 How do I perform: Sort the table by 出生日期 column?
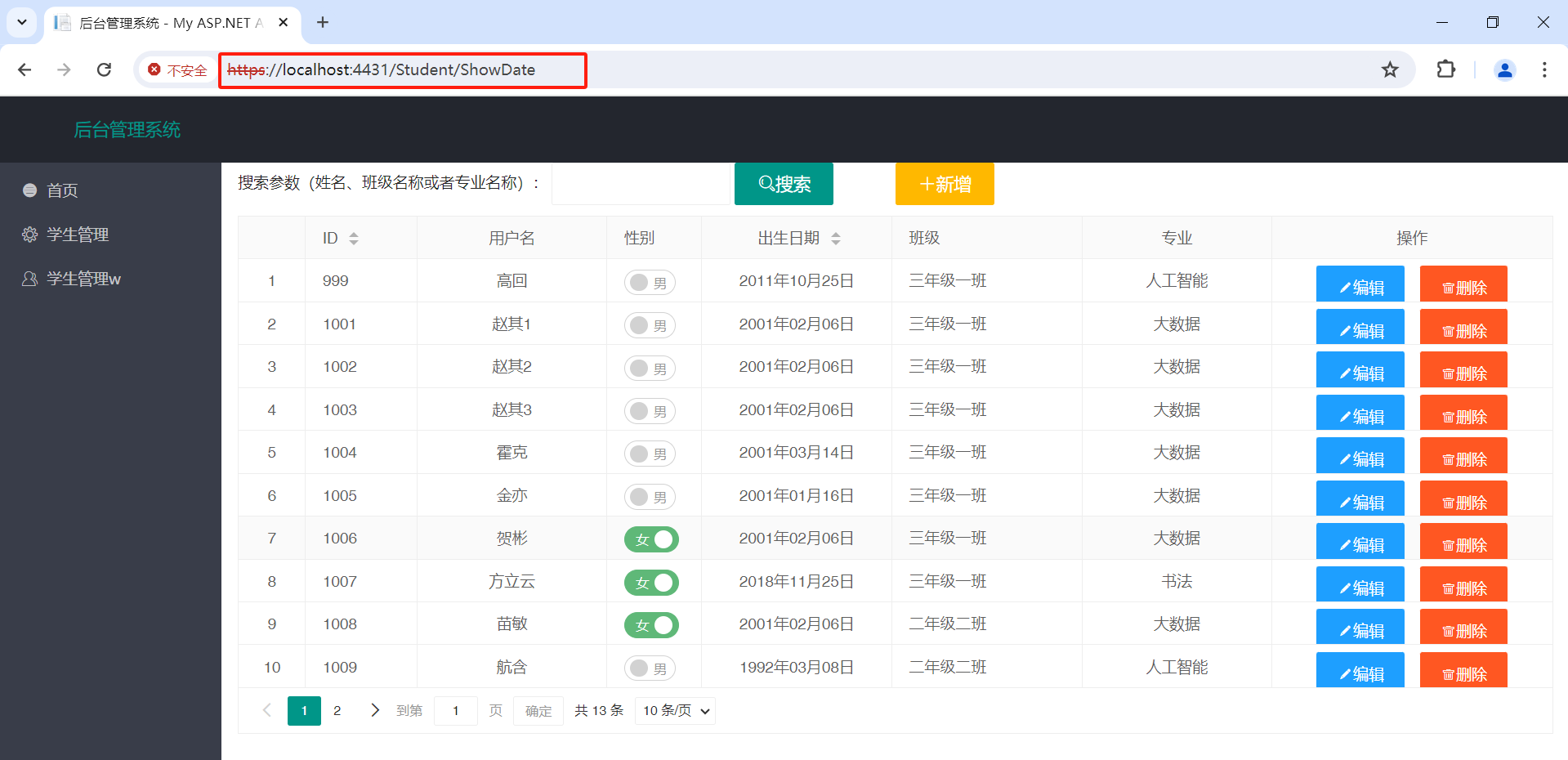click(x=836, y=238)
